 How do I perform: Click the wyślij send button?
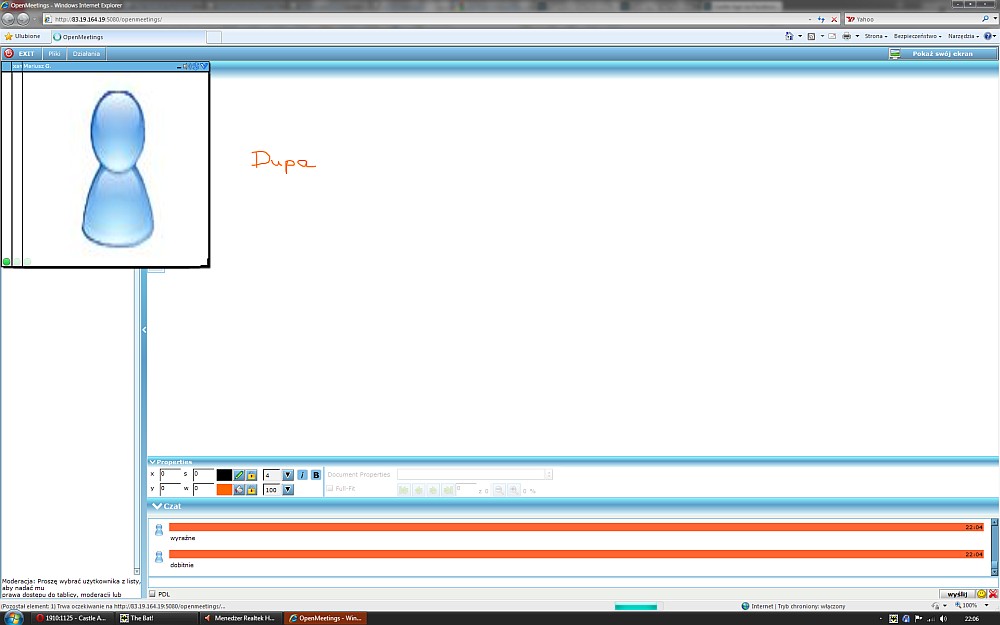958,594
